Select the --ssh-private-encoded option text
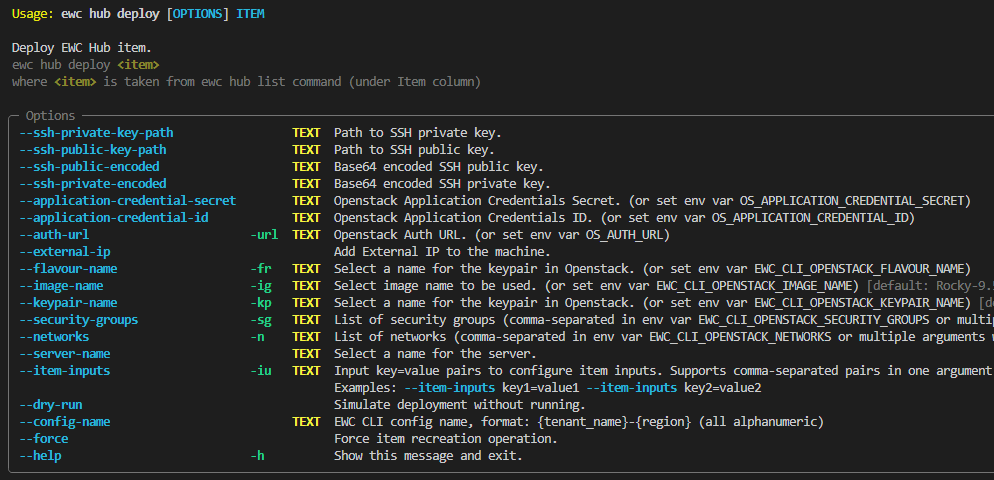The image size is (994, 480). pyautogui.click(x=93, y=184)
